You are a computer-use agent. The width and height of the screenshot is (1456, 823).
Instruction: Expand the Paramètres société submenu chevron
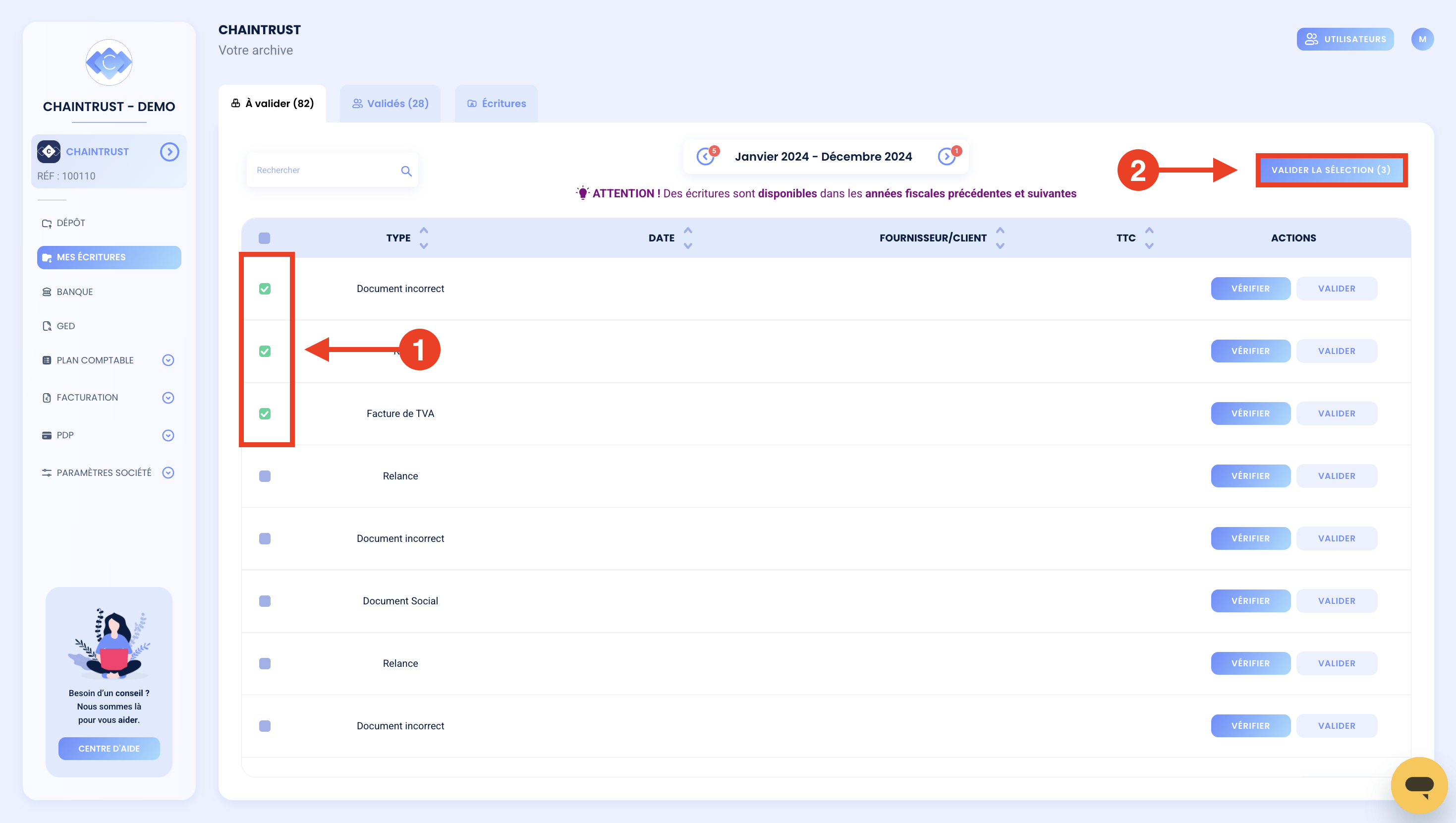(168, 473)
